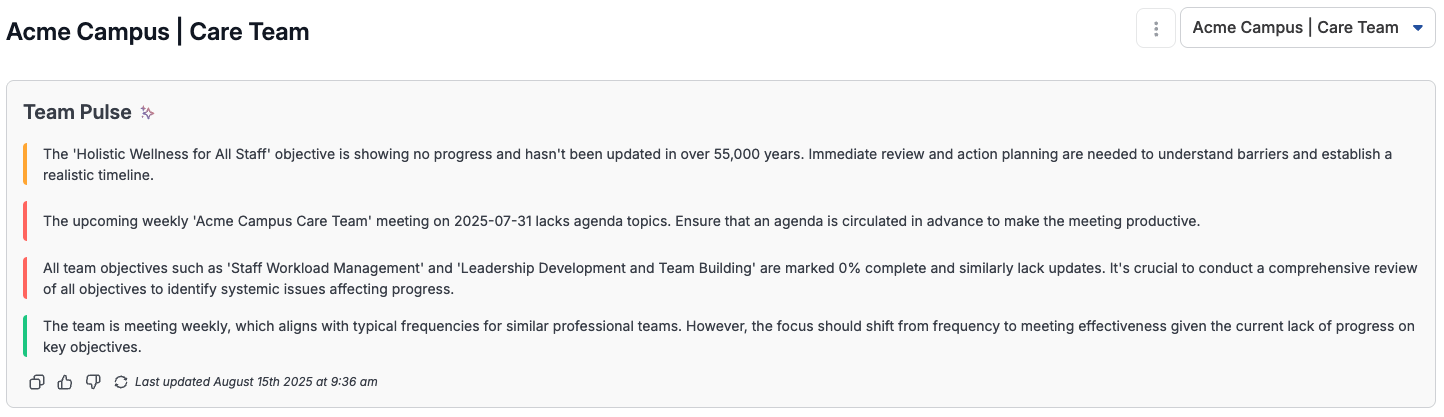The width and height of the screenshot is (1444, 417).
Task: Click the AI sparkle icon beside Team Pulse
Action: [147, 113]
